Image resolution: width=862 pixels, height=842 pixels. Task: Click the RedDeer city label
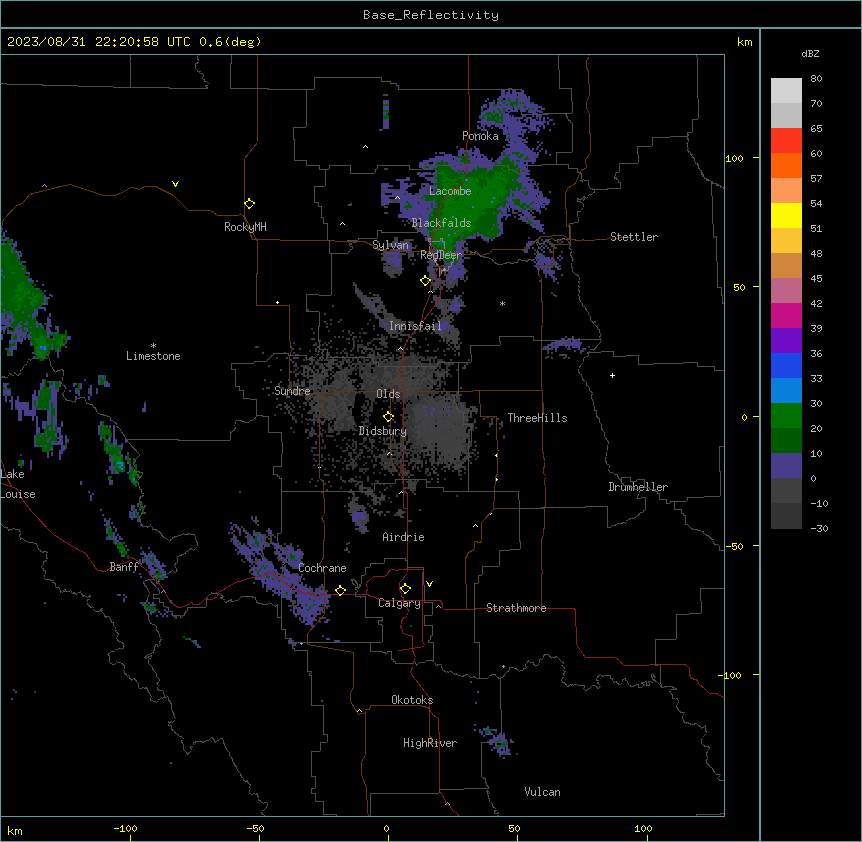click(x=441, y=255)
